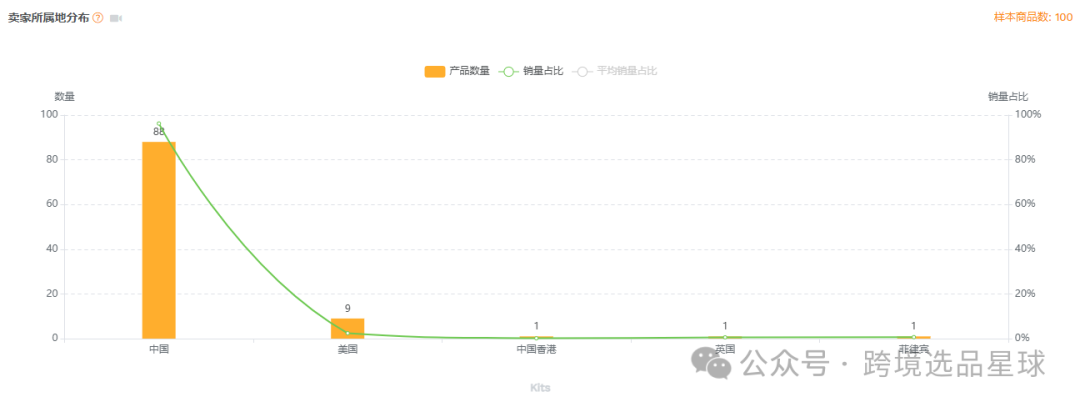Click the 中国 x-axis label
The height and width of the screenshot is (407, 1080).
(x=159, y=350)
